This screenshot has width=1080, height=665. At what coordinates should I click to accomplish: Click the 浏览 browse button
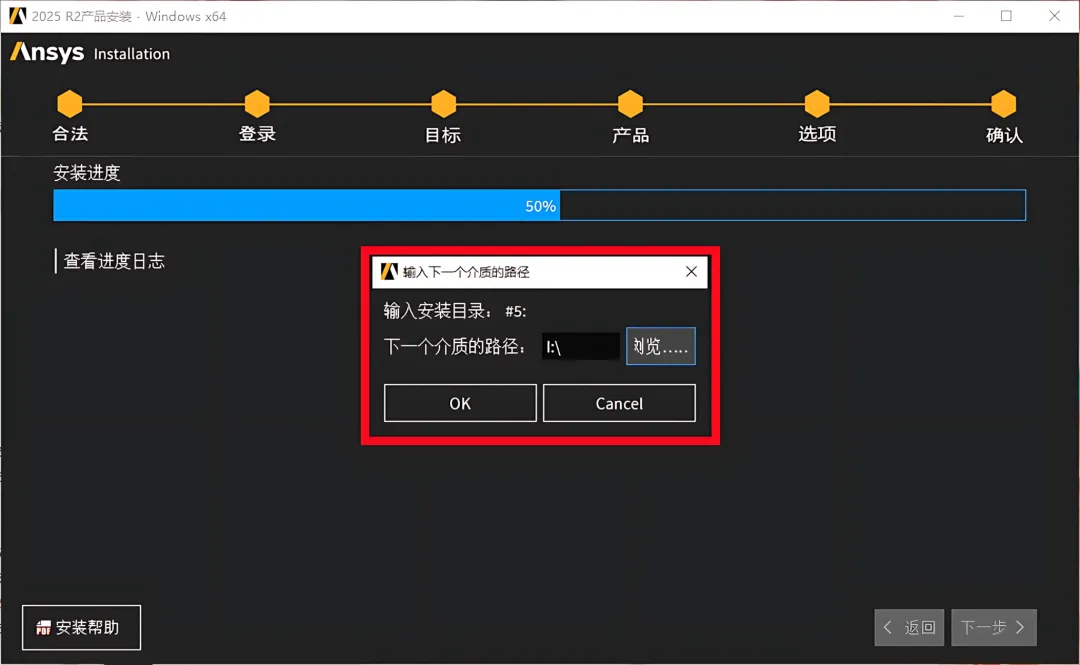click(661, 346)
